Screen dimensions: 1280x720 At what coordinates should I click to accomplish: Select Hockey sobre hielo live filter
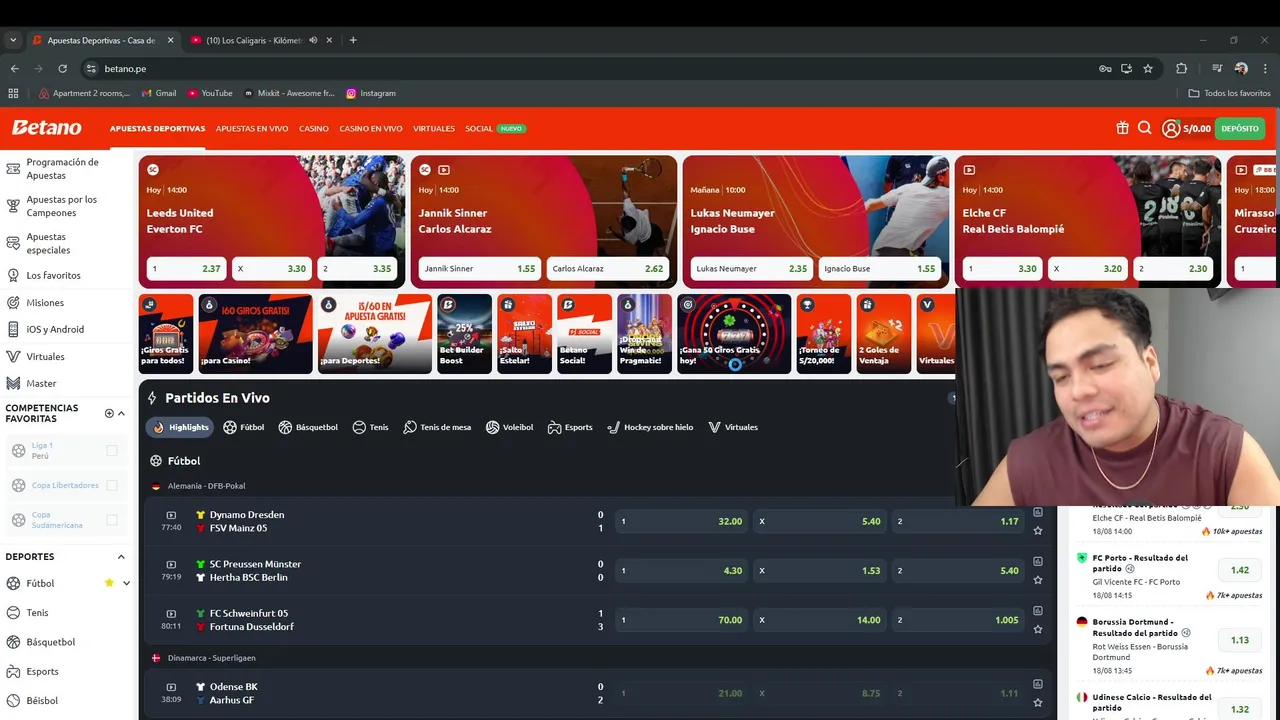click(x=650, y=427)
